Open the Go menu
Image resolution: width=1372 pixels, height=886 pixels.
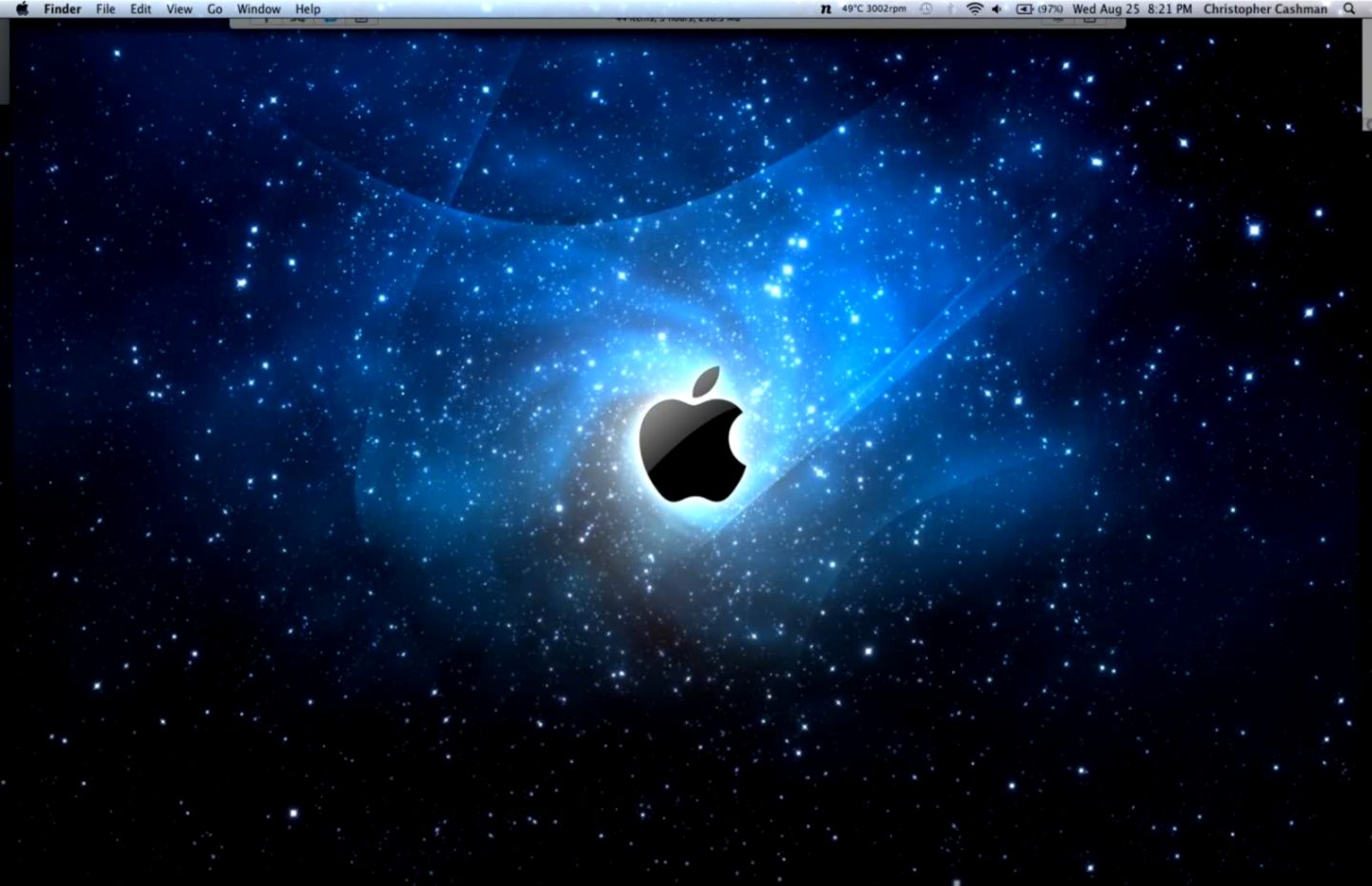213,9
